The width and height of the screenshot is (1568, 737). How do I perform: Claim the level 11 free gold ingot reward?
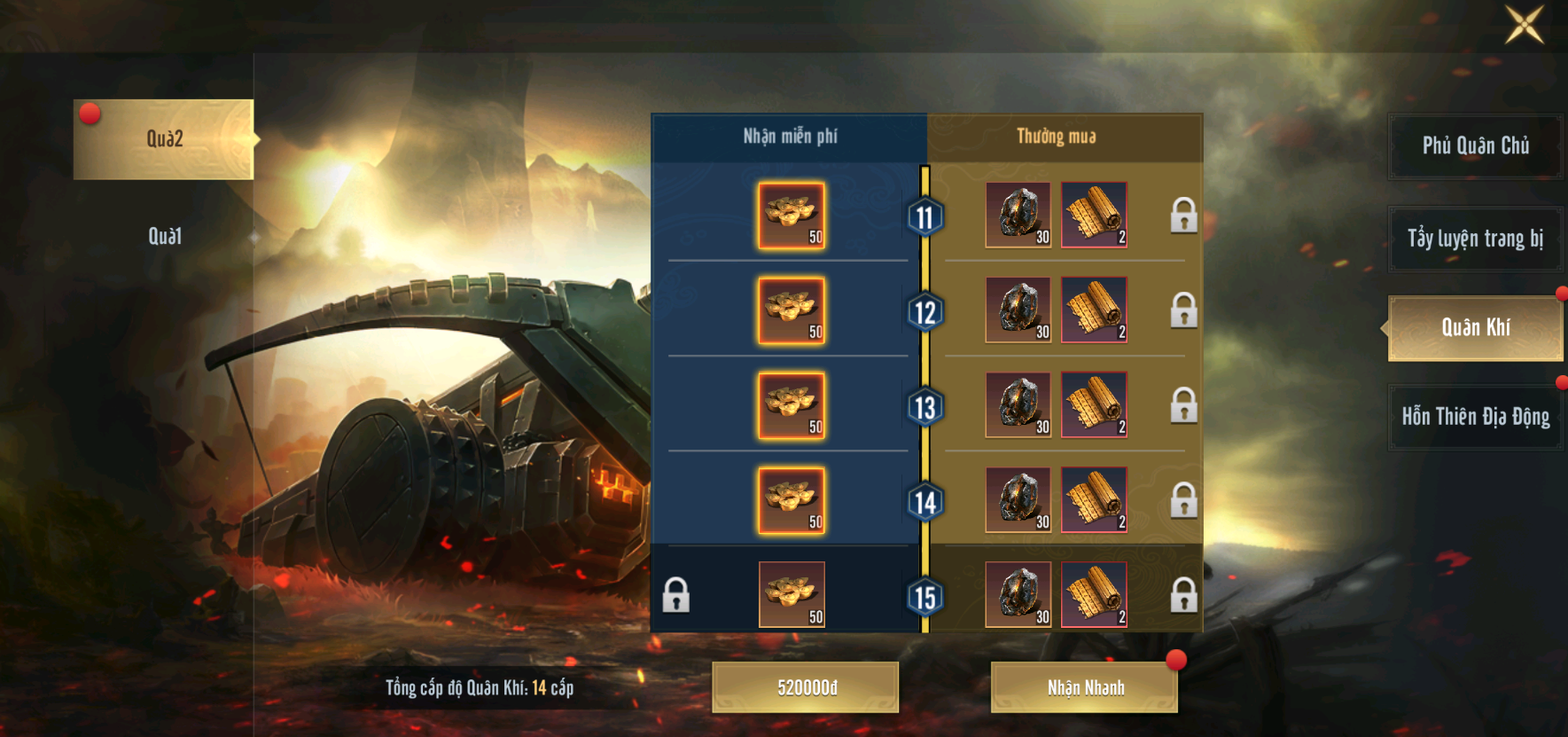coord(792,216)
